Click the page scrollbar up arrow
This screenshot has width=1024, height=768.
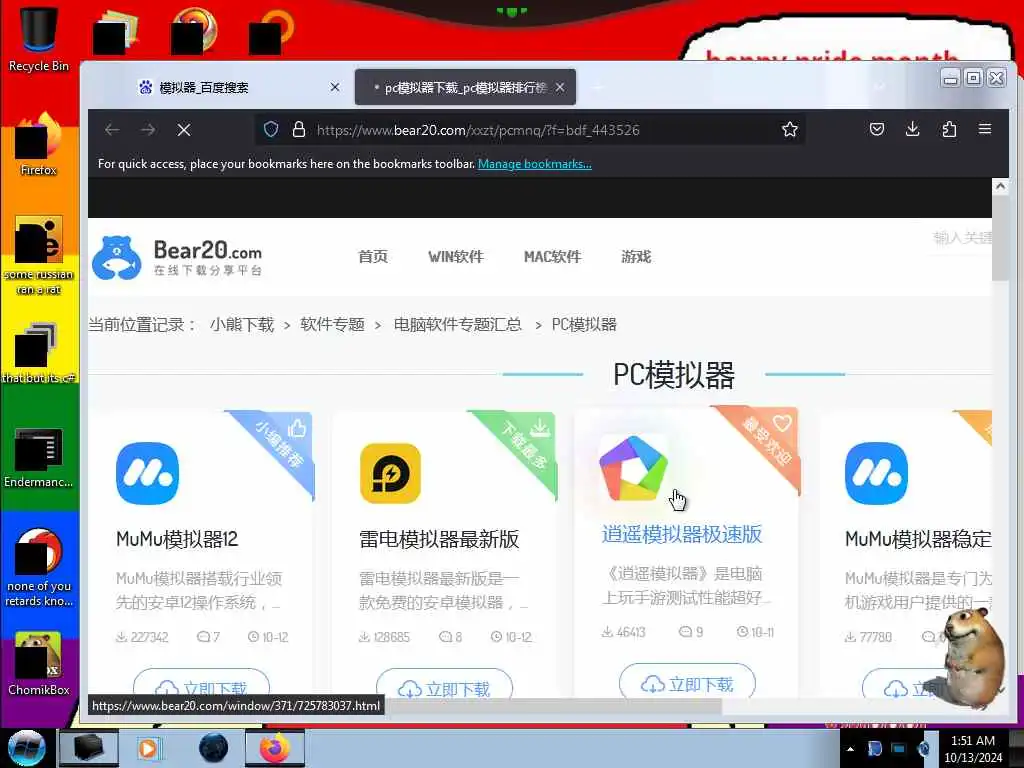[x=1000, y=186]
